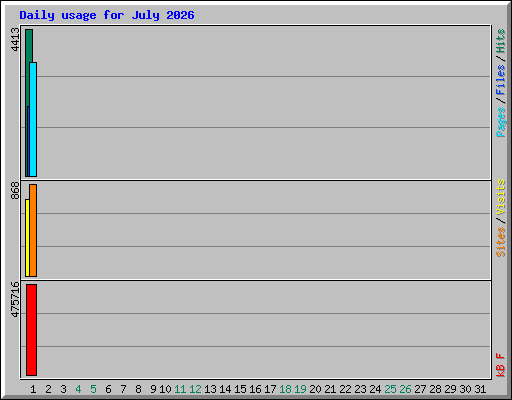Click the KB F legend label
This screenshot has width=512, height=400.
click(x=500, y=365)
